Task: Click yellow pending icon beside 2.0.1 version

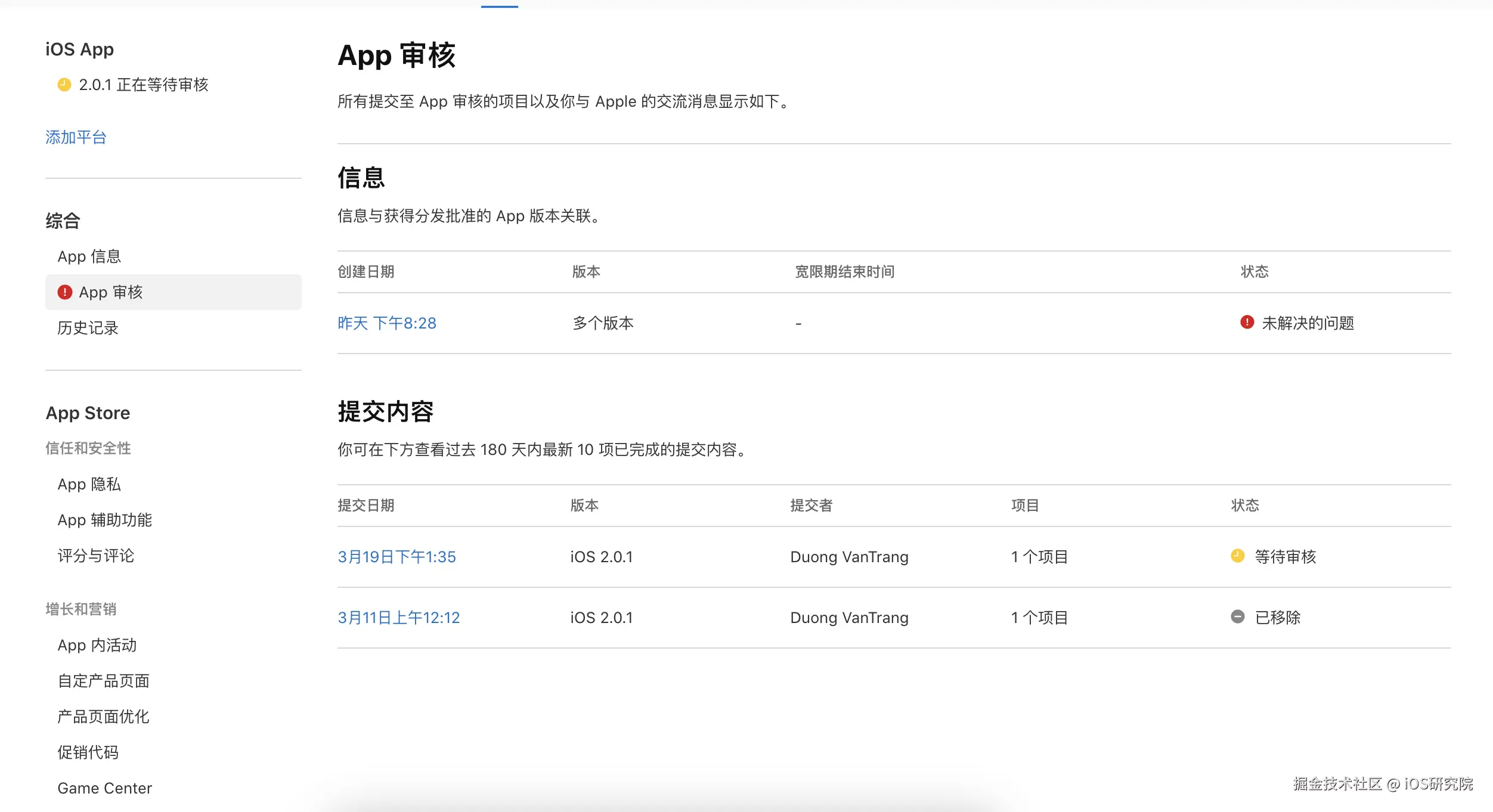Action: (64, 85)
